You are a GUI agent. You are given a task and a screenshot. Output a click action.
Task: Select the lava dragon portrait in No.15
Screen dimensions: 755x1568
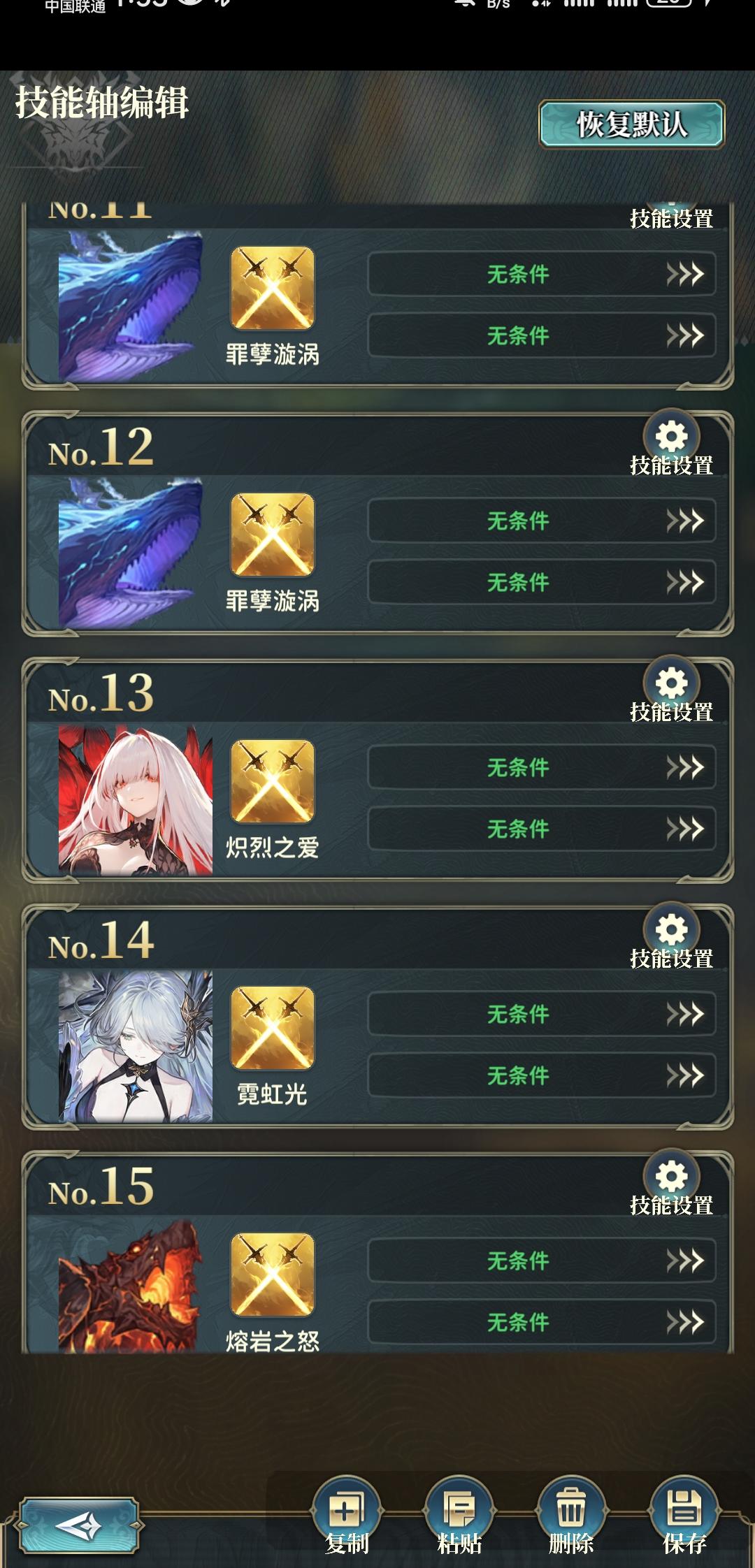point(131,1286)
